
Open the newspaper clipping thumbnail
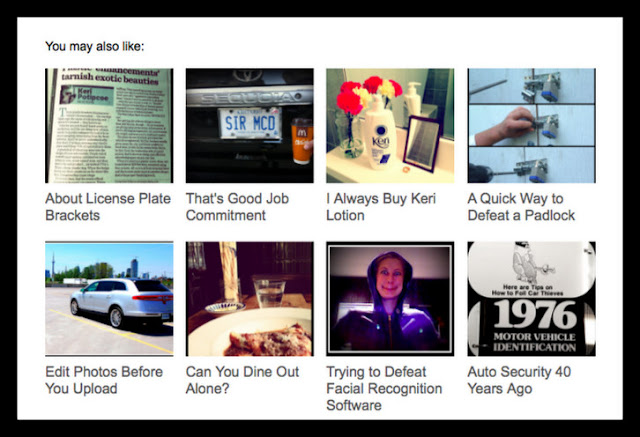pos(109,126)
